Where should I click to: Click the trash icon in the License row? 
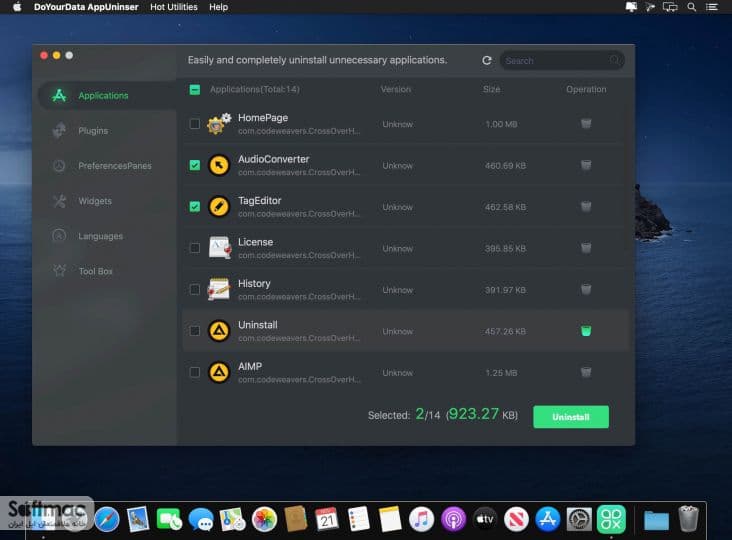click(x=585, y=248)
